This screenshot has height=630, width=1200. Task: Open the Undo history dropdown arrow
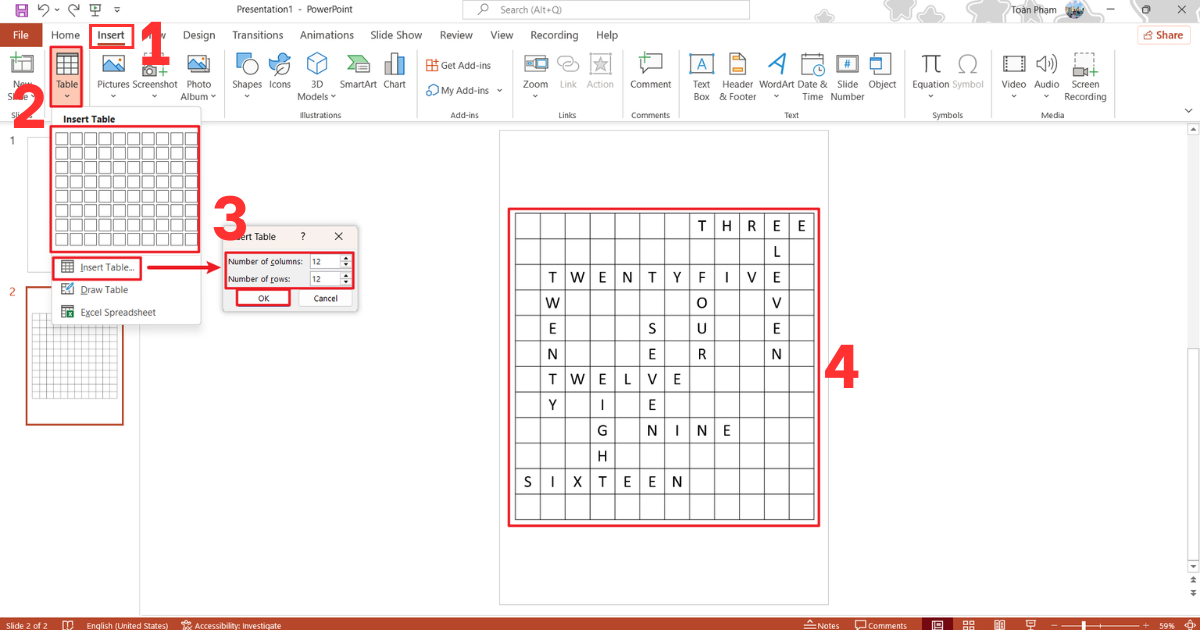57,10
